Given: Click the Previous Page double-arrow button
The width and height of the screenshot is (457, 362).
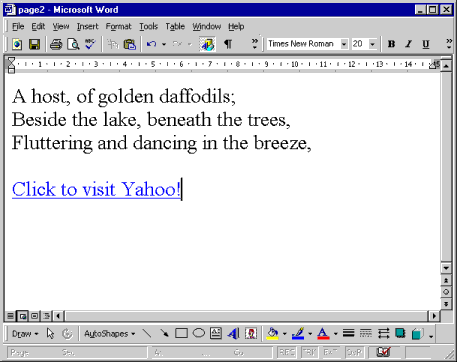Looking at the screenshot, I should click(x=446, y=280).
